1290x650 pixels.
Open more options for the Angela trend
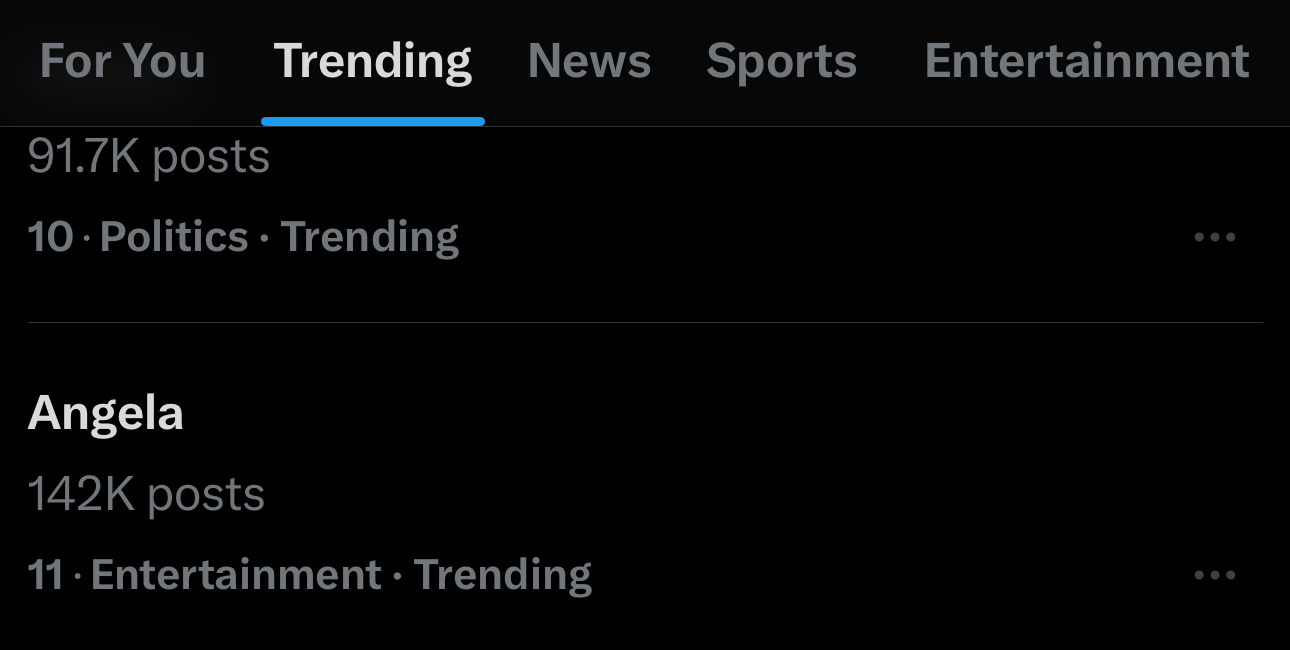pos(1215,576)
